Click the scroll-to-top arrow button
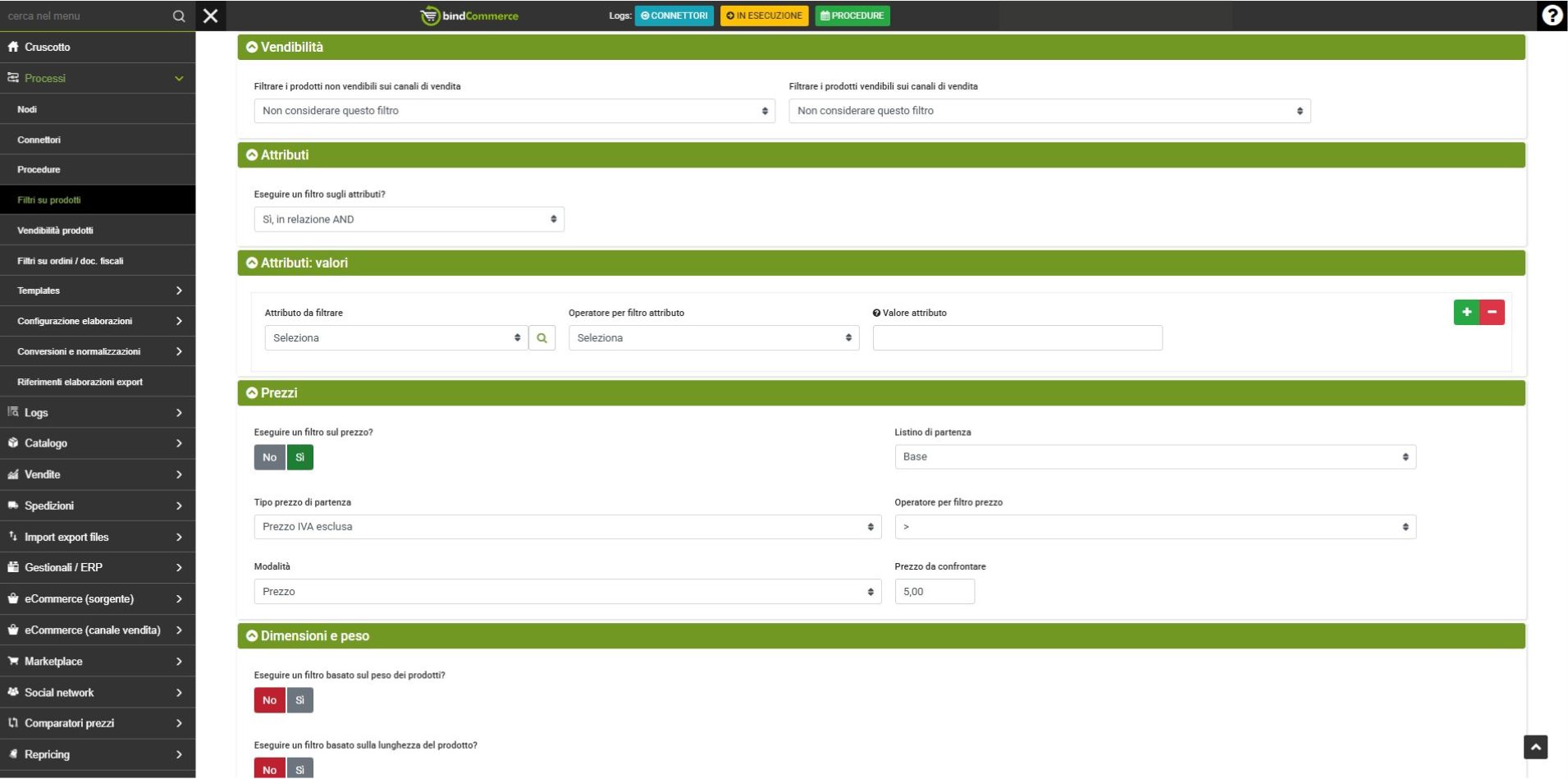 click(x=1534, y=747)
